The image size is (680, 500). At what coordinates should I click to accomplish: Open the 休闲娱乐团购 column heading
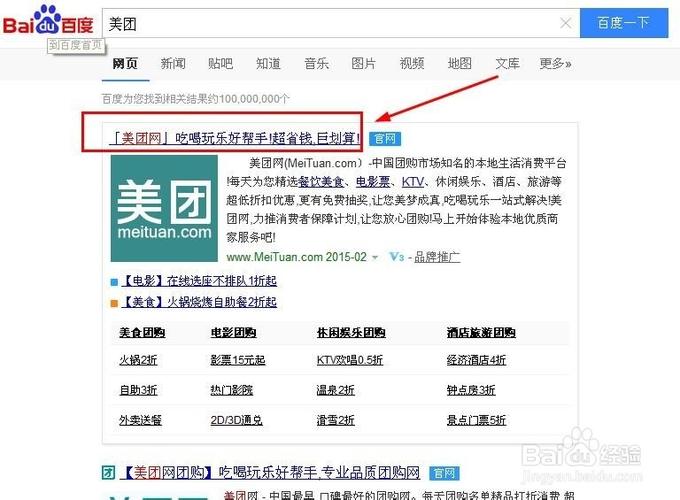click(x=351, y=333)
